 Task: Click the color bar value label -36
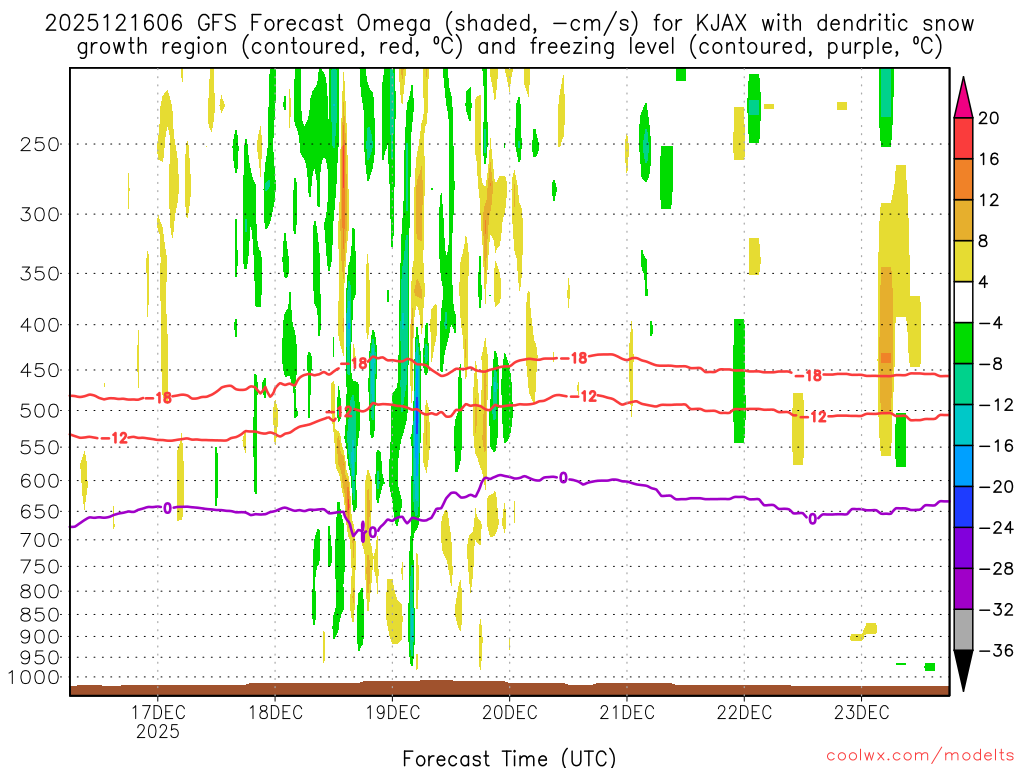pos(996,650)
